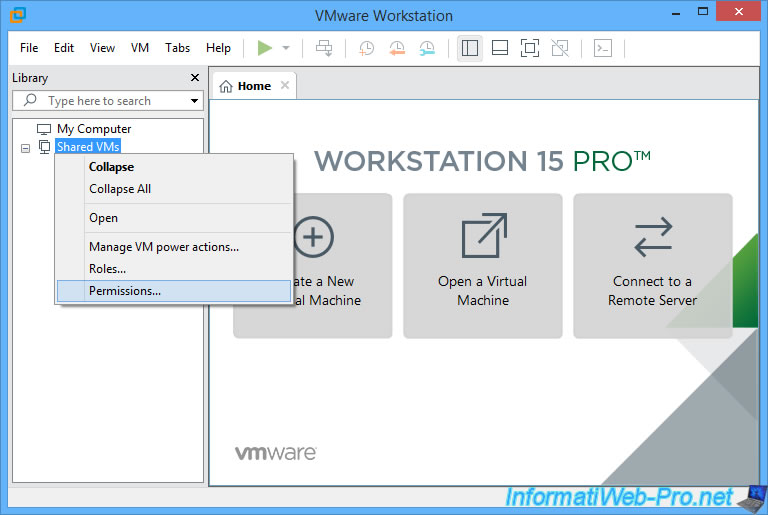
Task: Minimize the VMware Workstation window
Action: pyautogui.click(x=676, y=14)
